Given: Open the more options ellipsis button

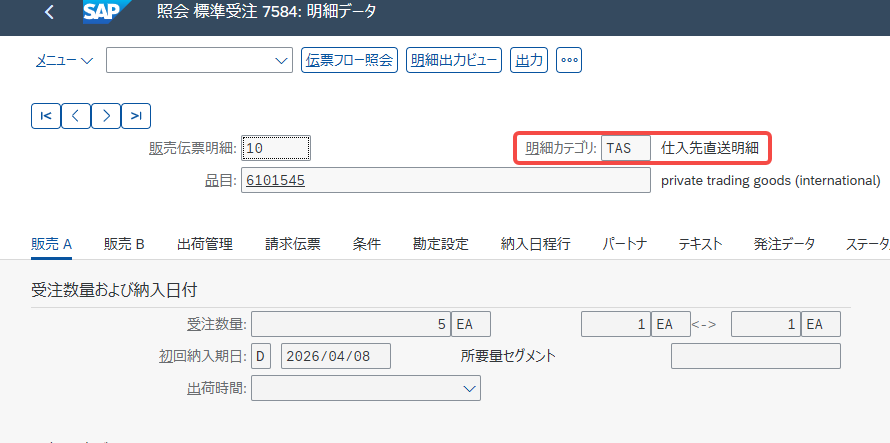Looking at the screenshot, I should (569, 60).
